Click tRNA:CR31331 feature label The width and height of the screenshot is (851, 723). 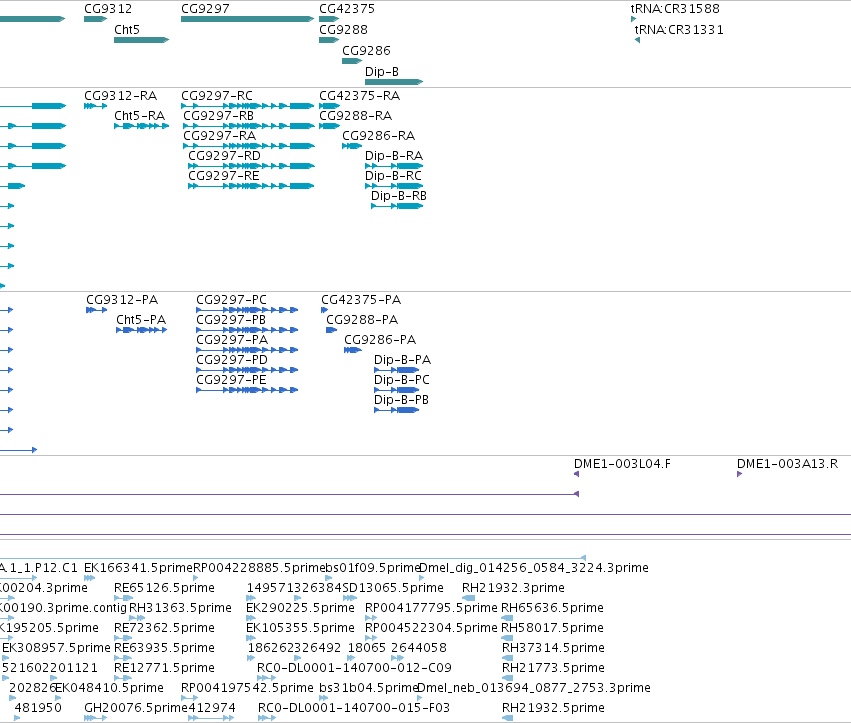pyautogui.click(x=679, y=29)
